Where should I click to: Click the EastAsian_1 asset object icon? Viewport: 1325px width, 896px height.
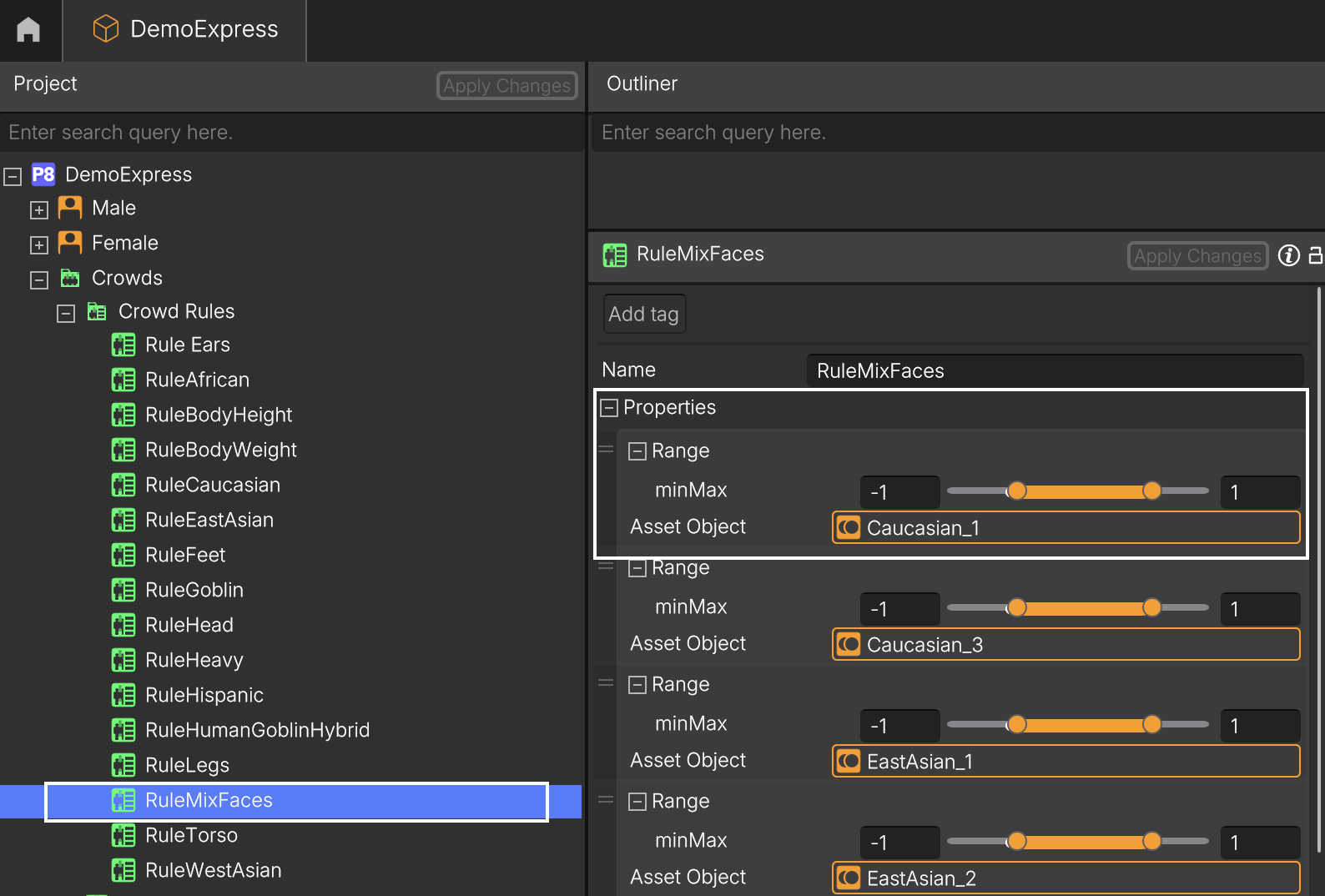point(849,761)
